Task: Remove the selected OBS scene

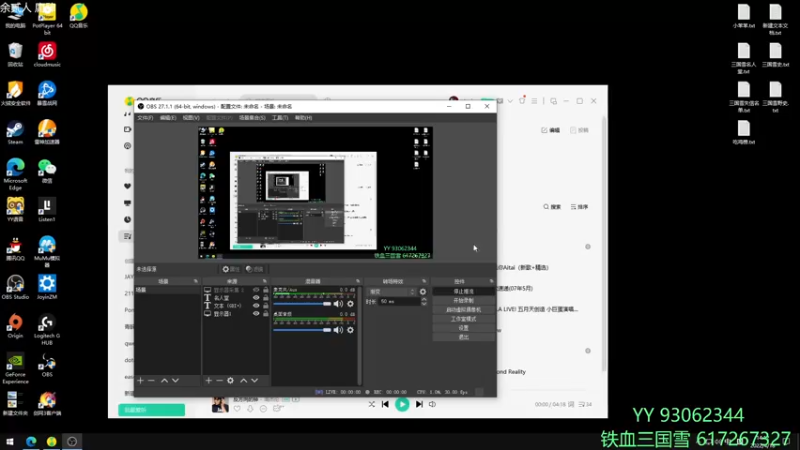Action: pyautogui.click(x=151, y=381)
